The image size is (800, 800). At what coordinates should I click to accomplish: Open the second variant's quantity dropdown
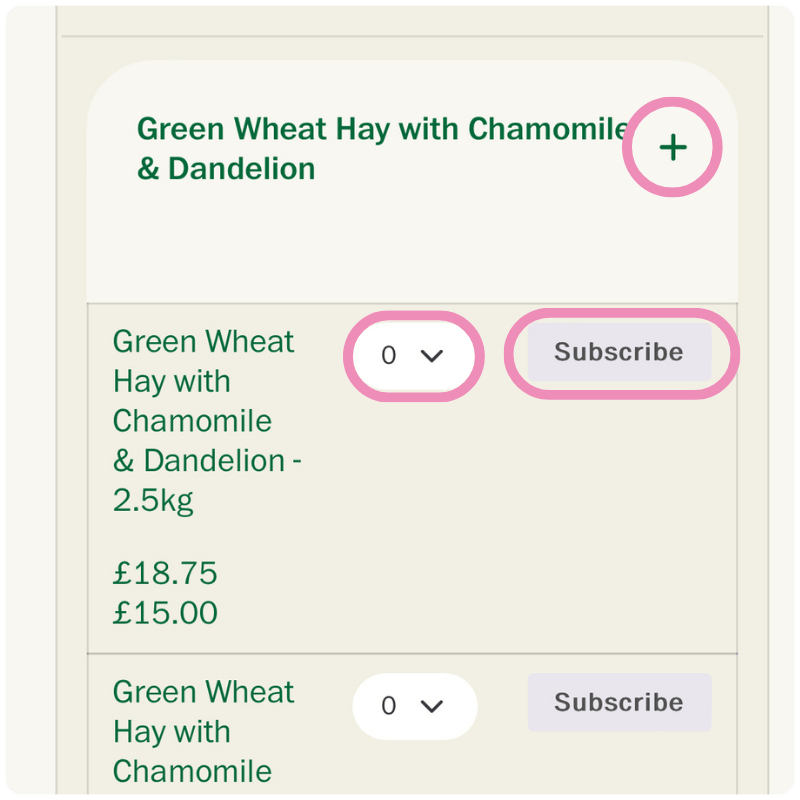pos(414,706)
